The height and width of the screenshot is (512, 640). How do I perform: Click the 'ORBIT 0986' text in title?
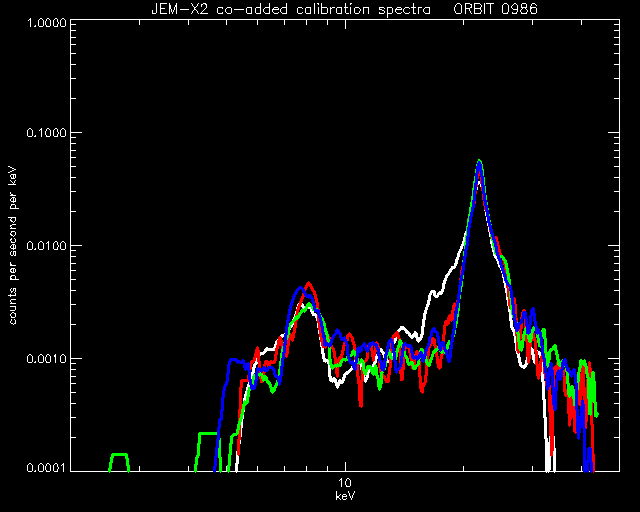coord(496,9)
